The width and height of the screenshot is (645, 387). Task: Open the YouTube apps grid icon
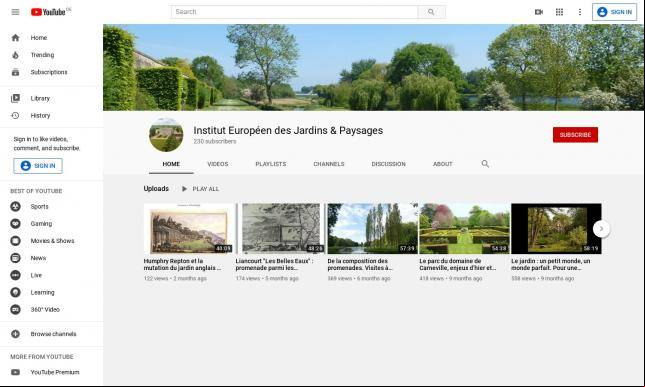(x=559, y=12)
